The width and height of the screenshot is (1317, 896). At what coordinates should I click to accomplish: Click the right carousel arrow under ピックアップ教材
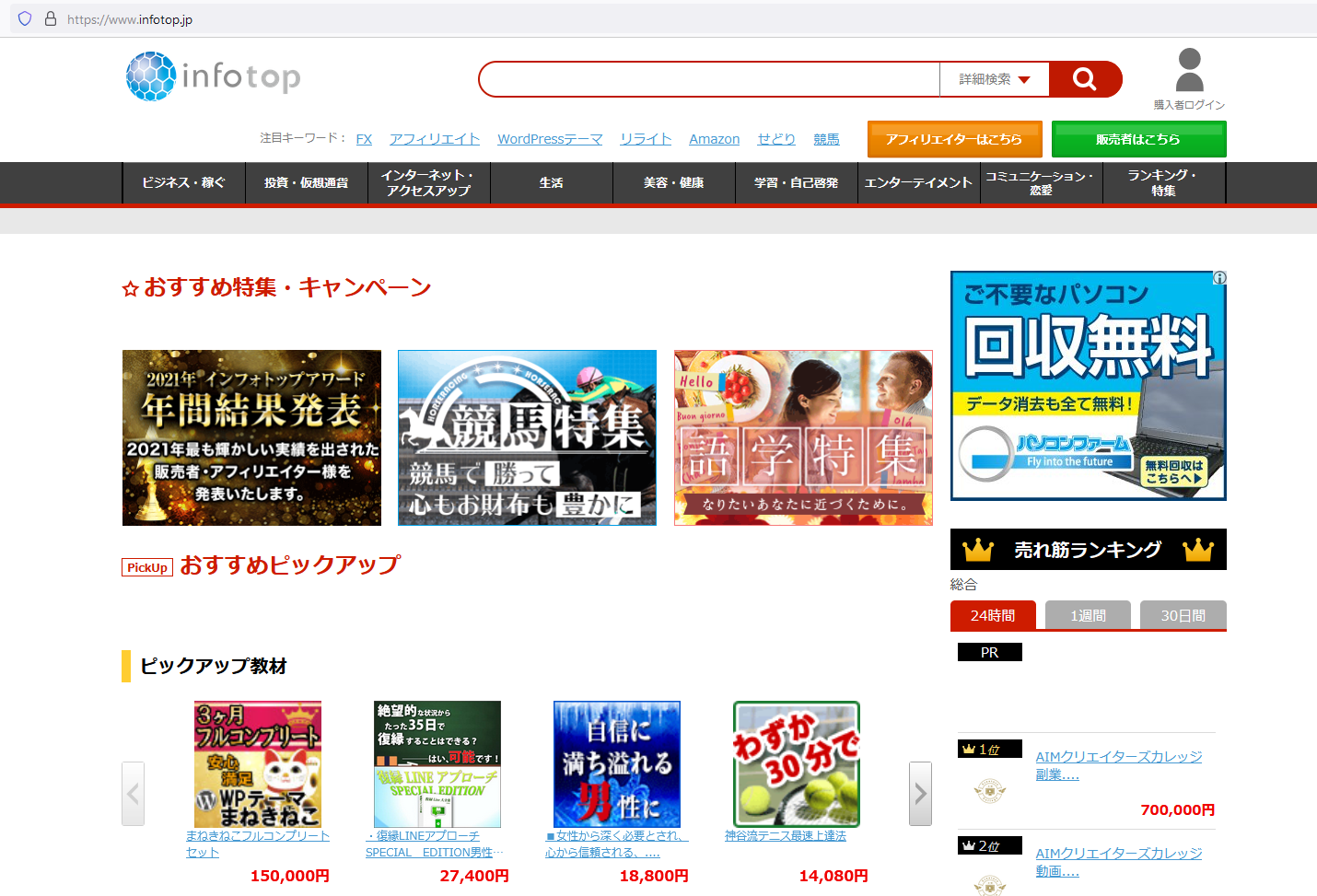920,793
